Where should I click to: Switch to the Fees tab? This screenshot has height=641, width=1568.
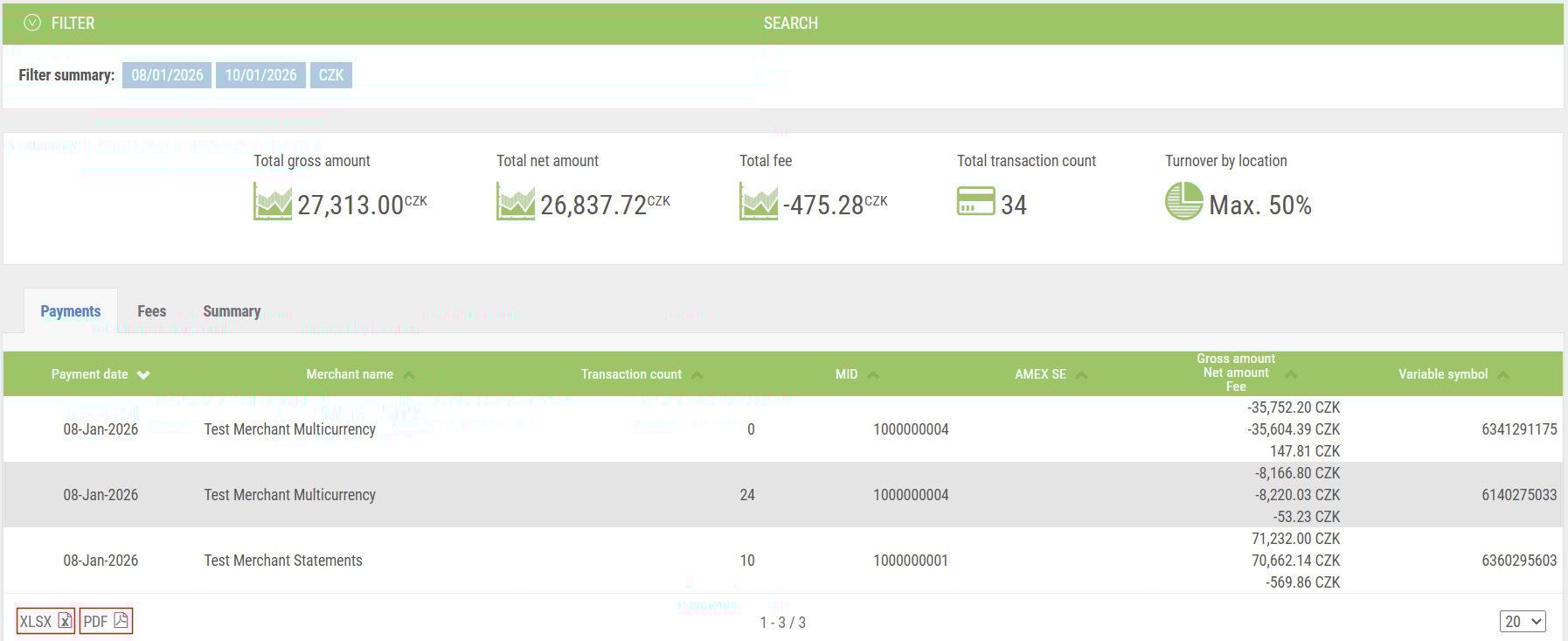coord(151,311)
